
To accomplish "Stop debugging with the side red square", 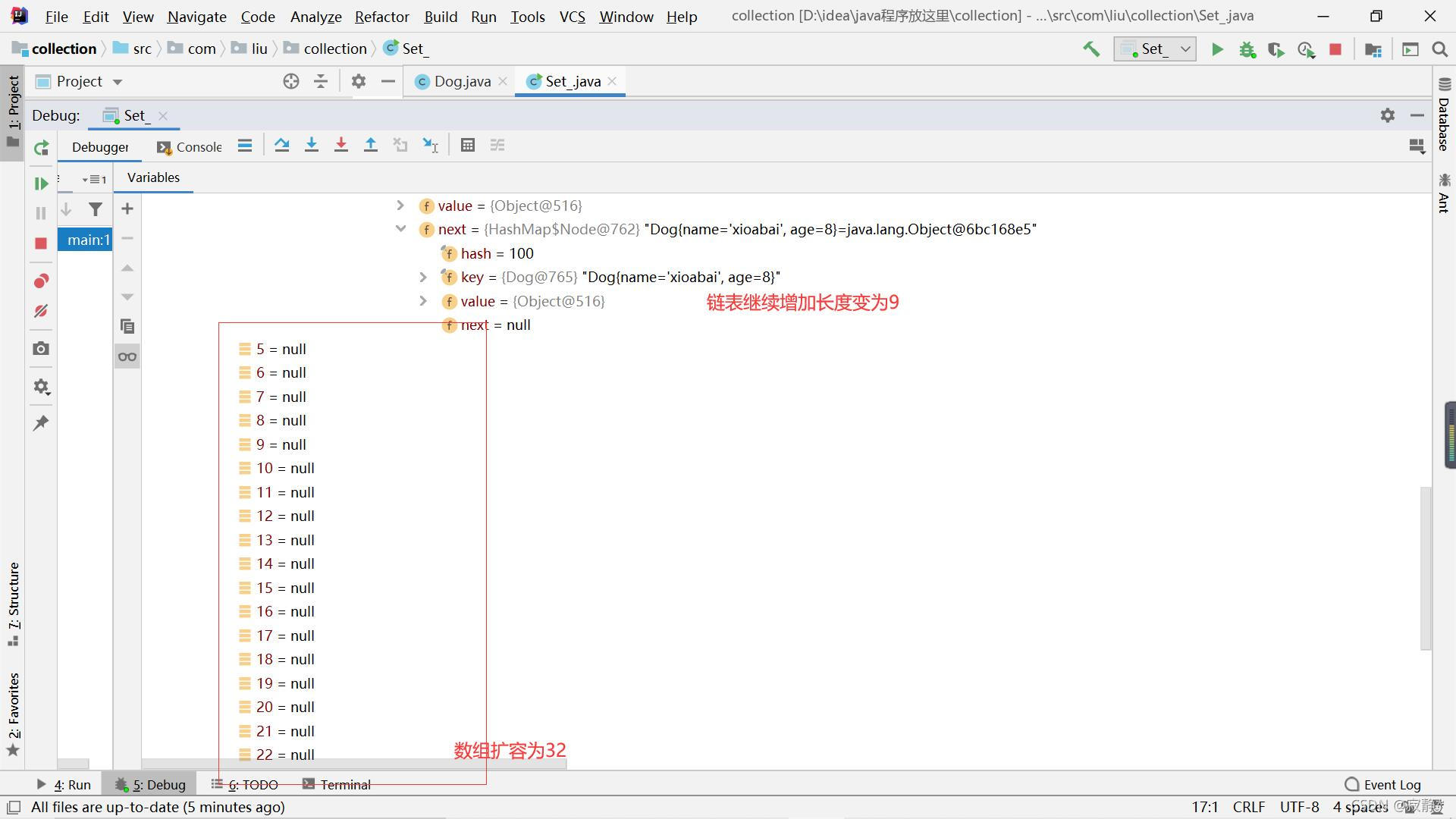I will 41,243.
